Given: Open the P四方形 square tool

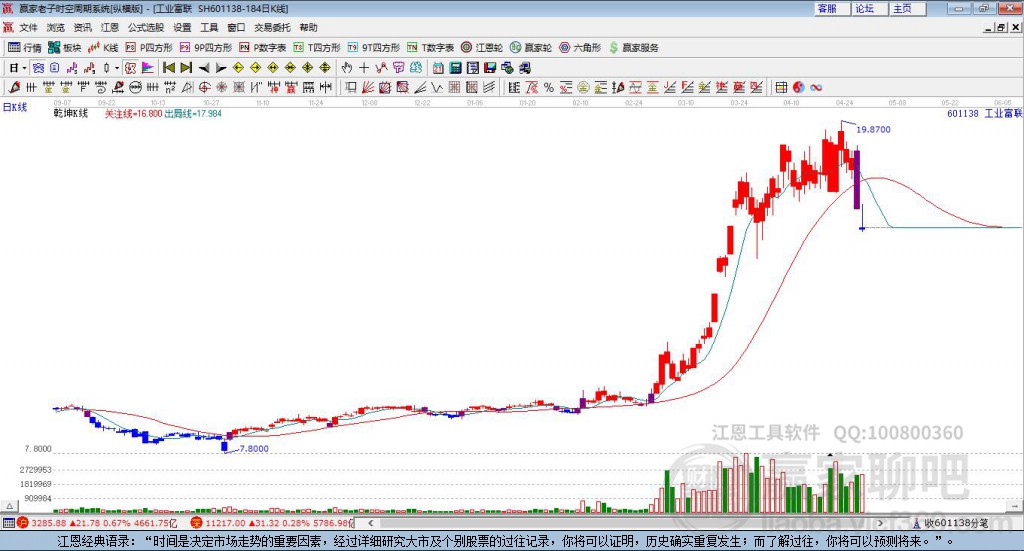Looking at the screenshot, I should [149, 48].
